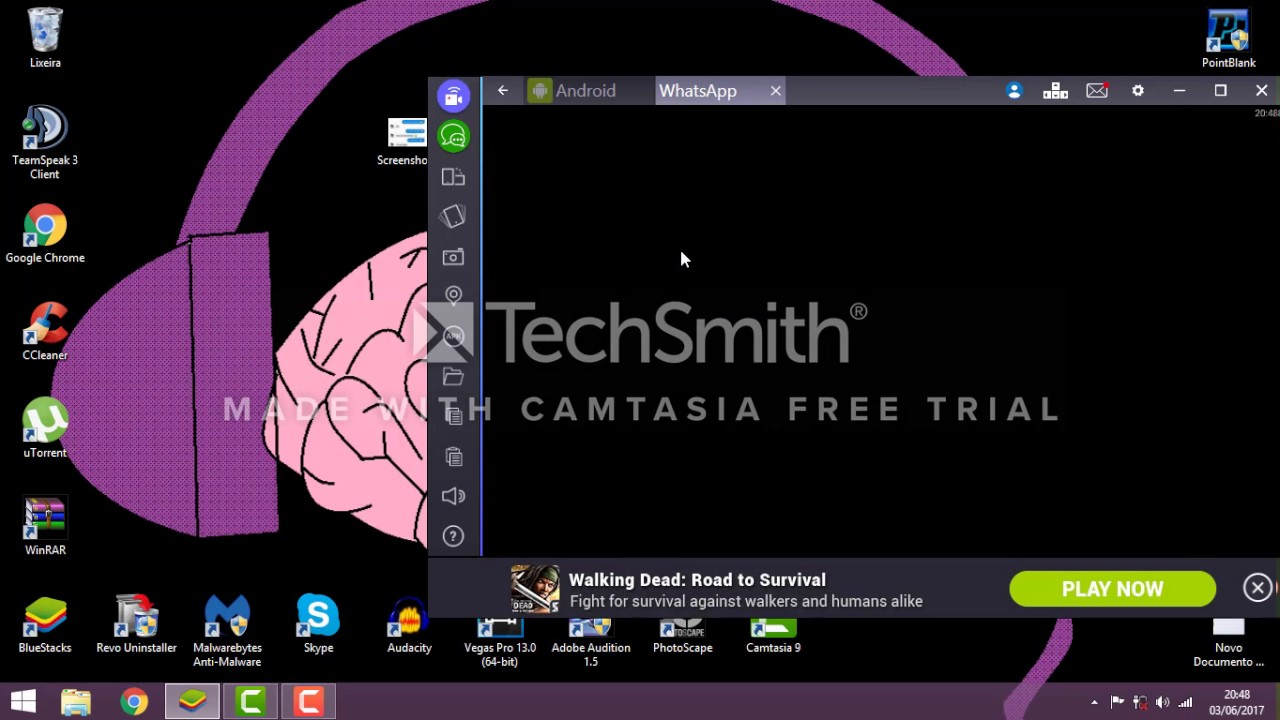Select the uTorrent desktop shortcut

click(45, 428)
